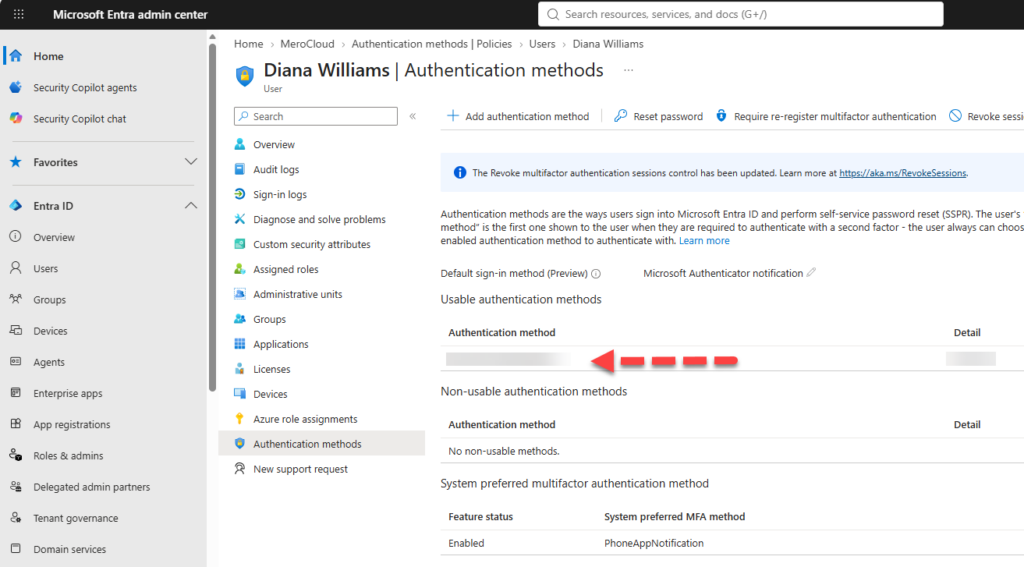Open Overview under Entra ID sidebar
This screenshot has height=567, width=1024.
[54, 237]
